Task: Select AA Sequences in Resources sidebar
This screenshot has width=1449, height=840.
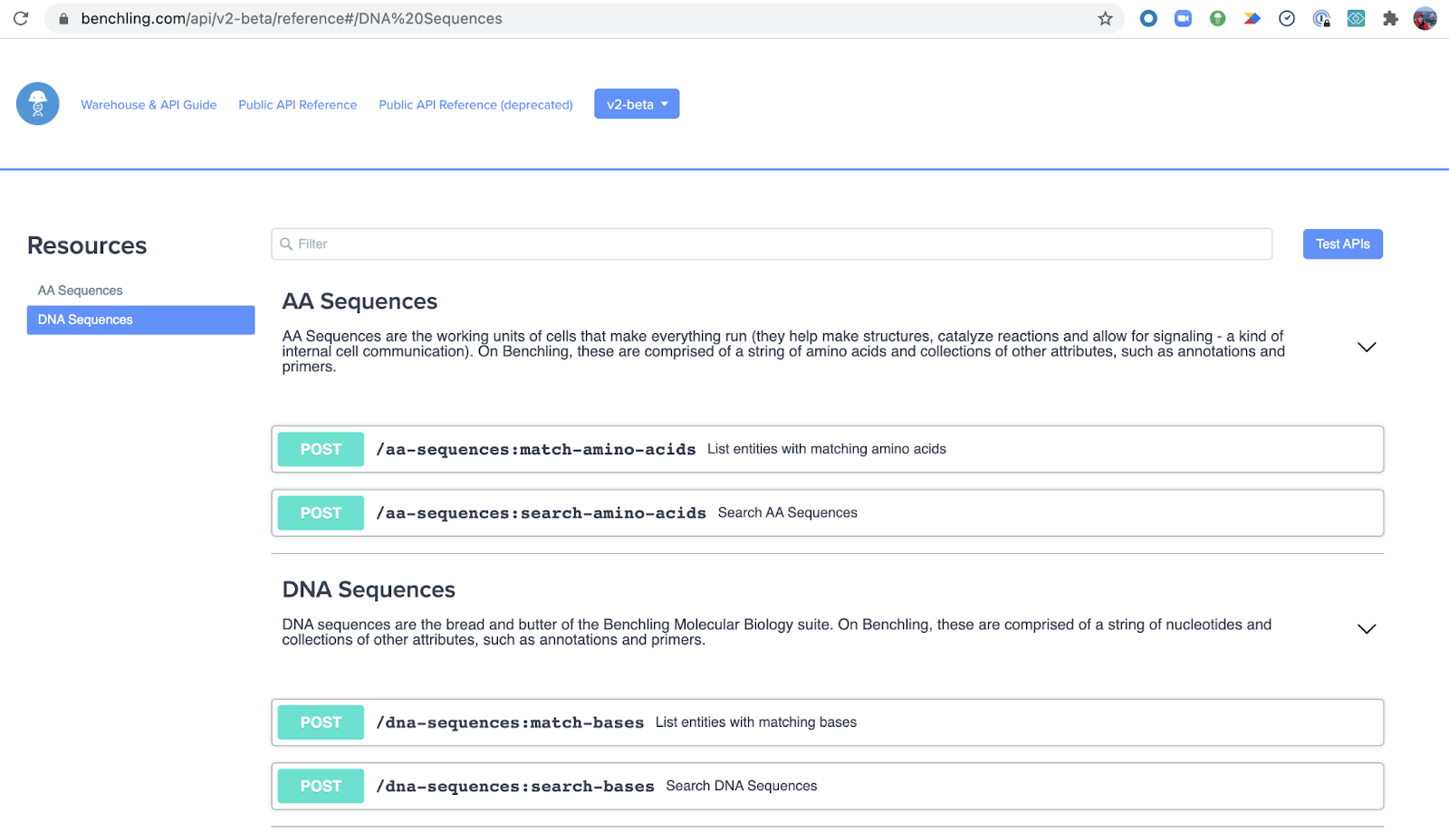Action: [x=81, y=291]
